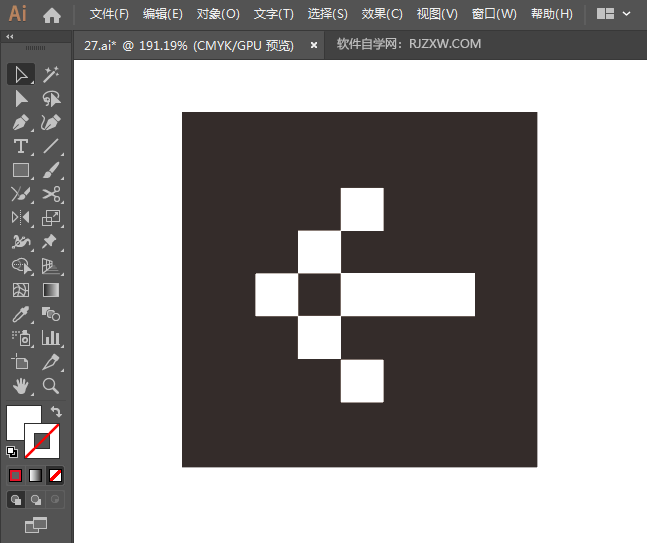Open the 窗口(W) menu
Image resolution: width=647 pixels, height=543 pixels.
pyautogui.click(x=494, y=14)
